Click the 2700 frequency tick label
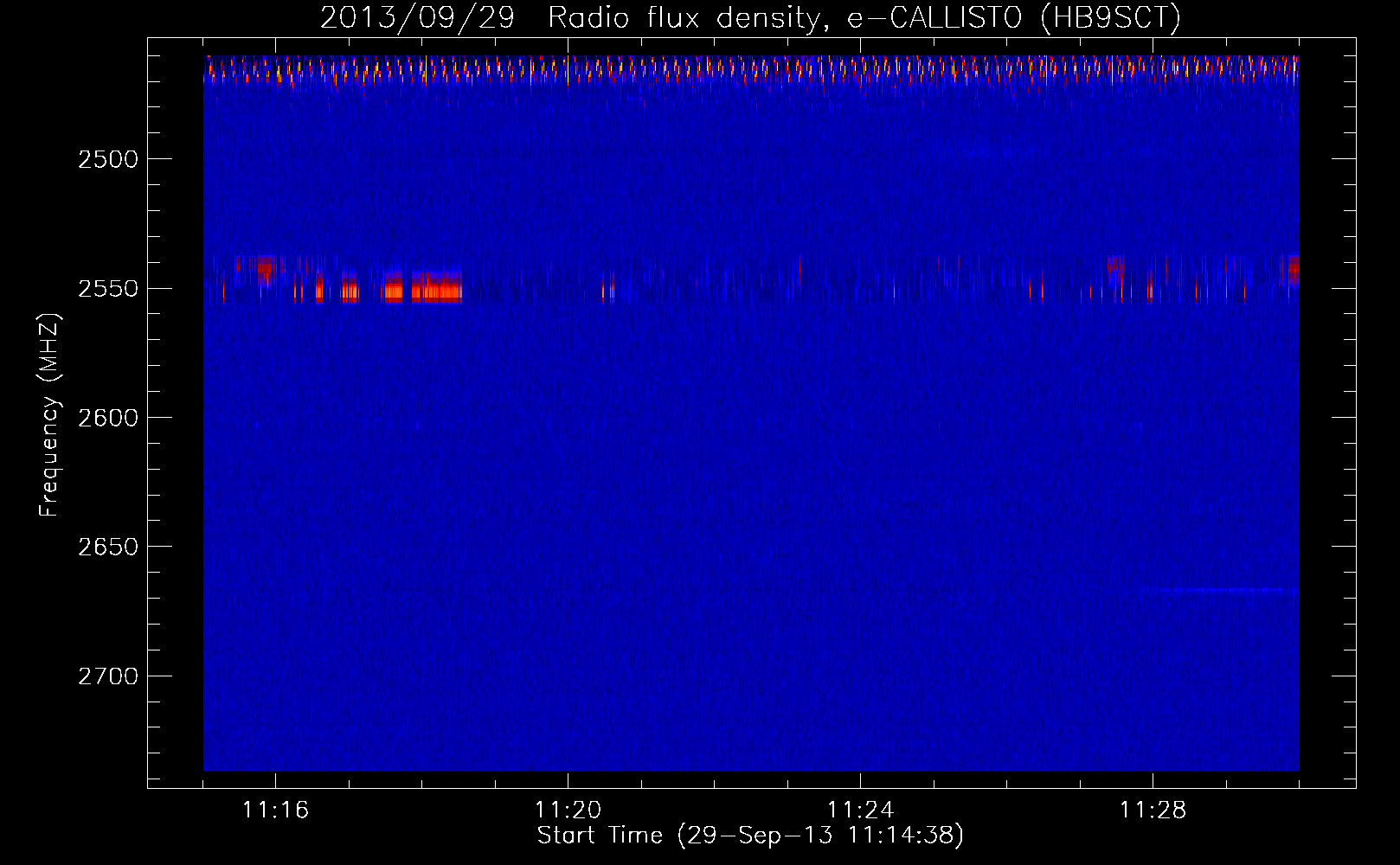 (108, 676)
